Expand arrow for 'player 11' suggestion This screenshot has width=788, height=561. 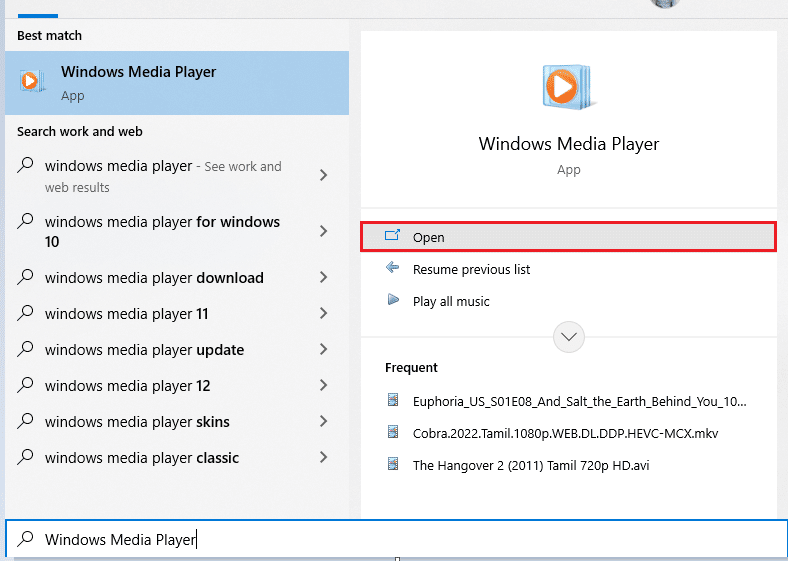[x=324, y=314]
